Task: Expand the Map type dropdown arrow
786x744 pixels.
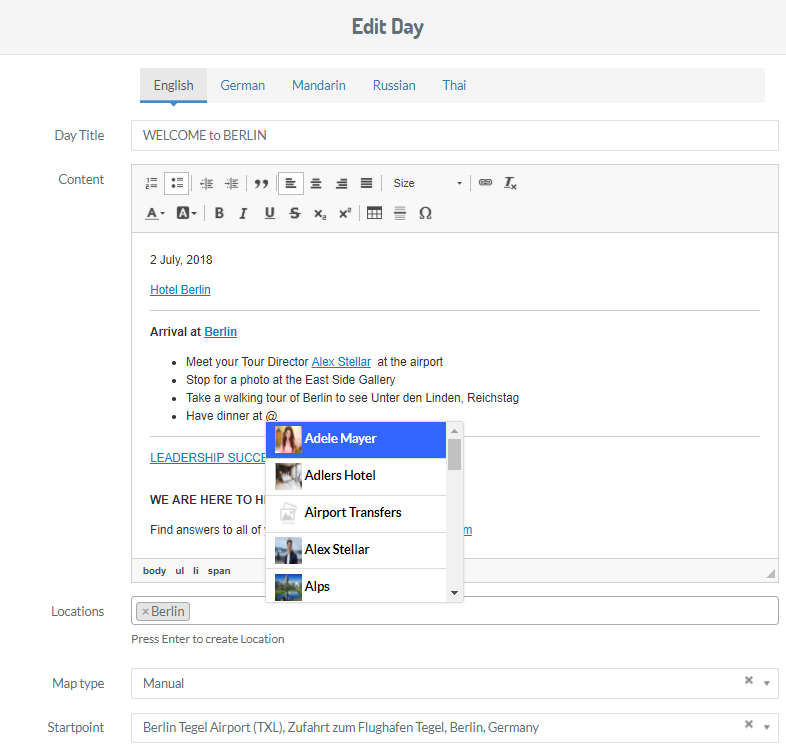Action: 766,683
